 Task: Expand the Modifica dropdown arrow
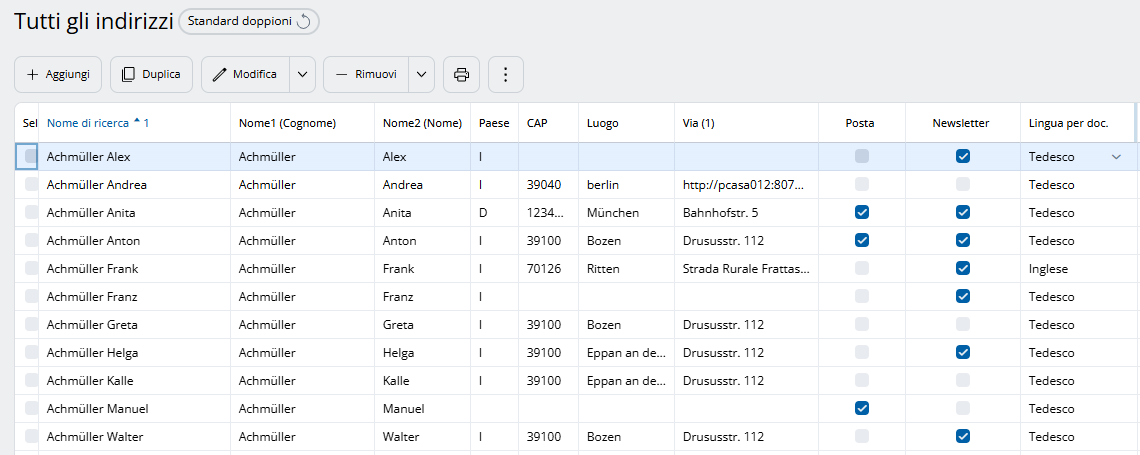coord(303,75)
